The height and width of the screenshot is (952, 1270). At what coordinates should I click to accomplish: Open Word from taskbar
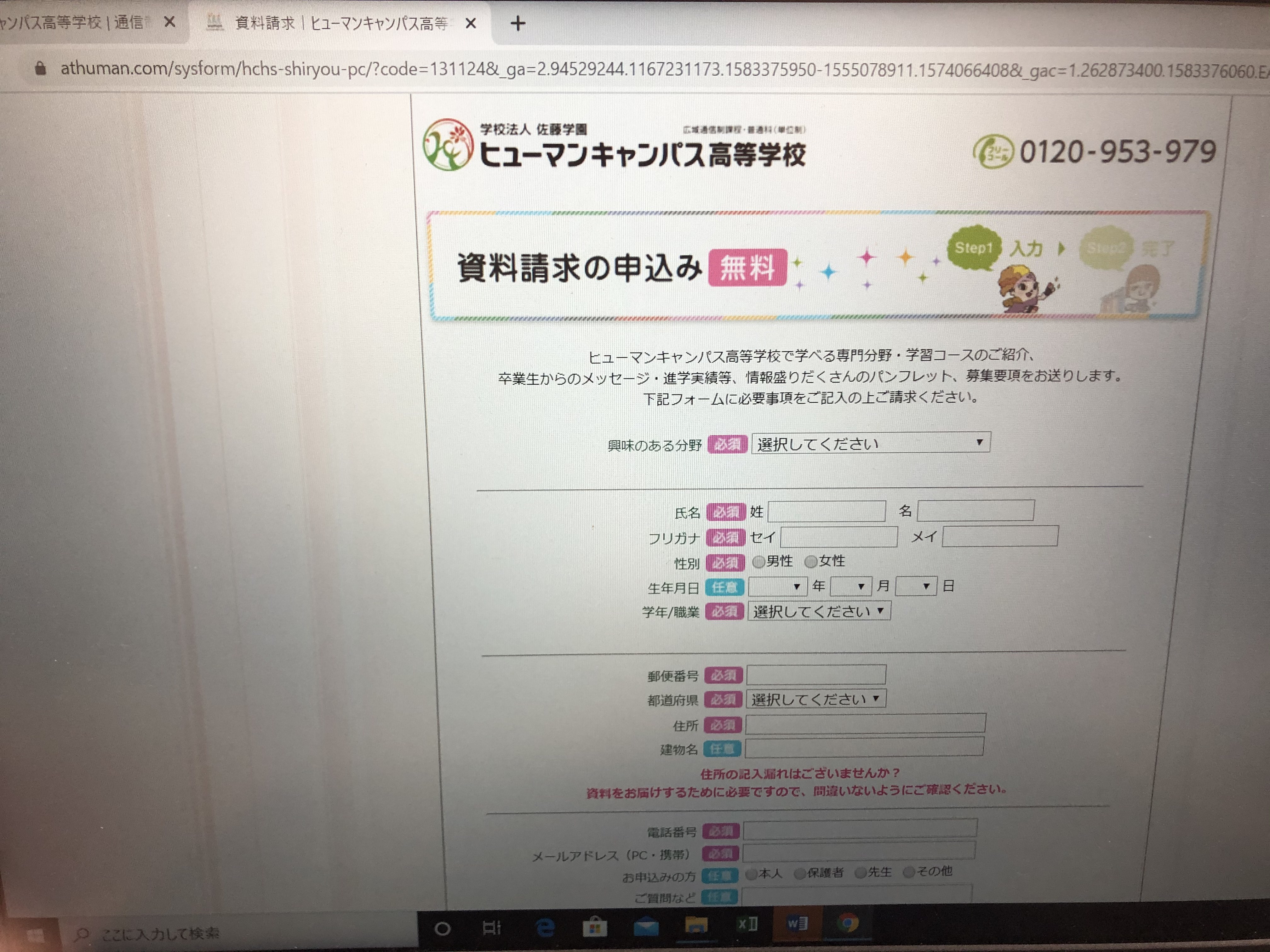point(797,923)
